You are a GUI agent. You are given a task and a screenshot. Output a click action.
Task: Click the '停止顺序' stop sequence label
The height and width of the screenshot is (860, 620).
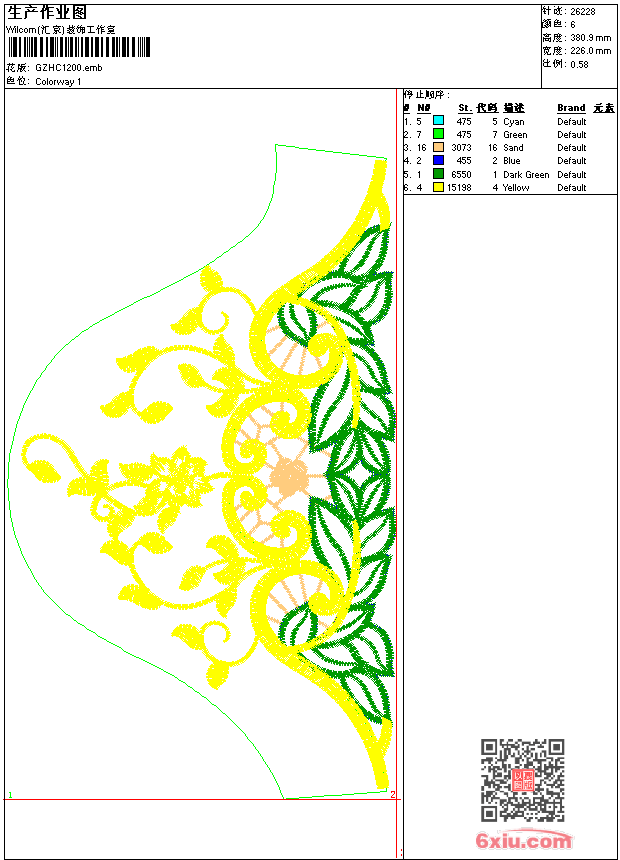(x=426, y=95)
